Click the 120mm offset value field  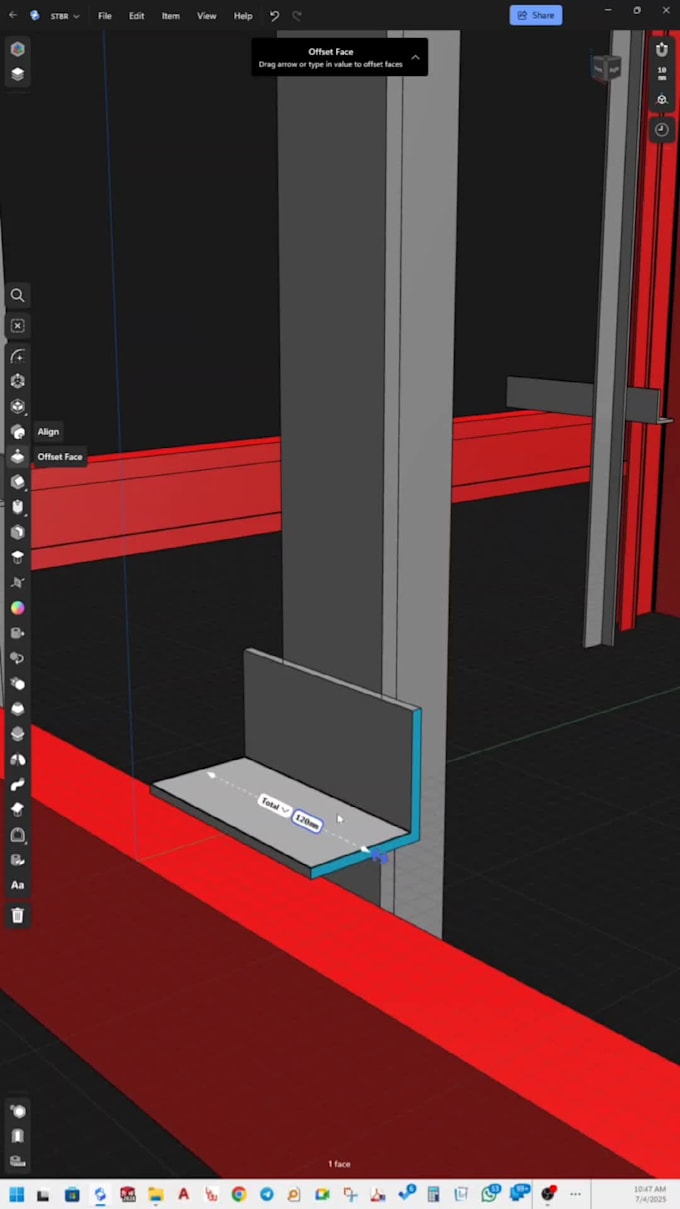pyautogui.click(x=307, y=822)
